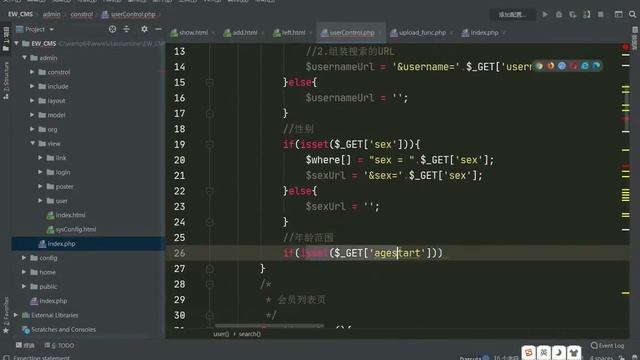The height and width of the screenshot is (360, 640).
Task: Toggle fold marker at line 27
Action: click(x=209, y=269)
